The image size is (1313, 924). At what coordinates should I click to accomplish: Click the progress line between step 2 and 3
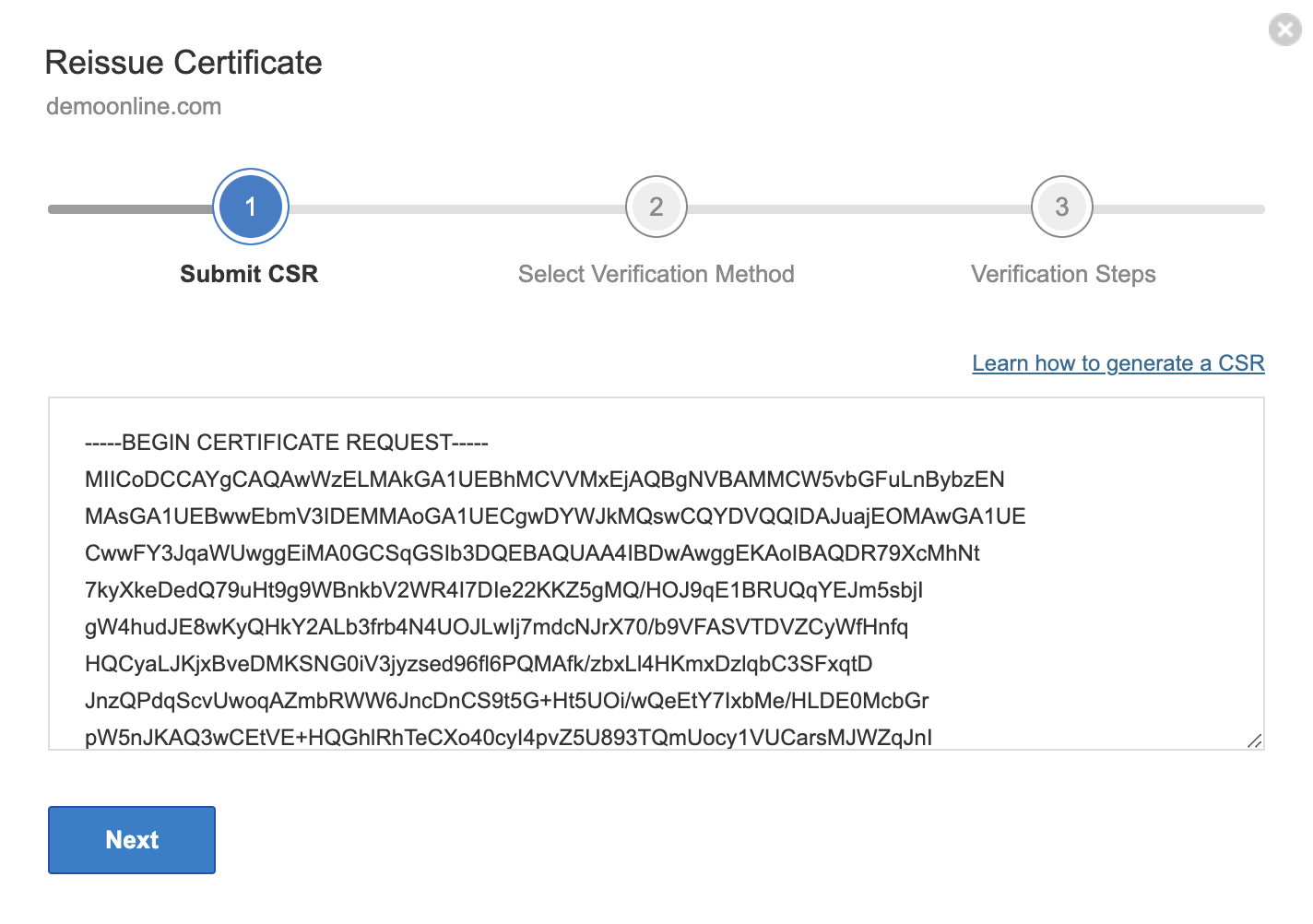(x=858, y=209)
